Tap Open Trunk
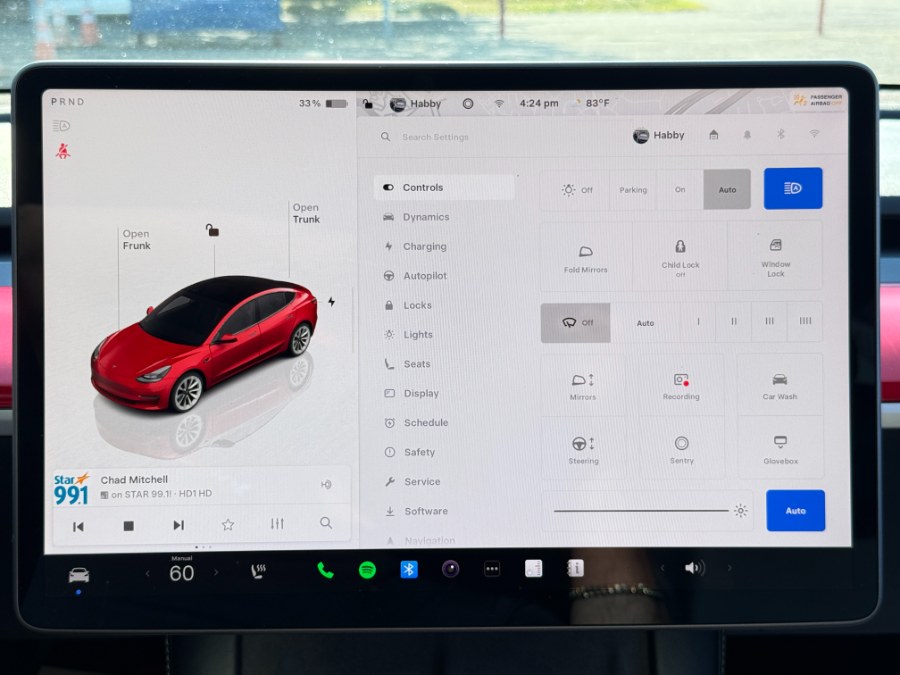900x675 pixels. click(x=307, y=214)
